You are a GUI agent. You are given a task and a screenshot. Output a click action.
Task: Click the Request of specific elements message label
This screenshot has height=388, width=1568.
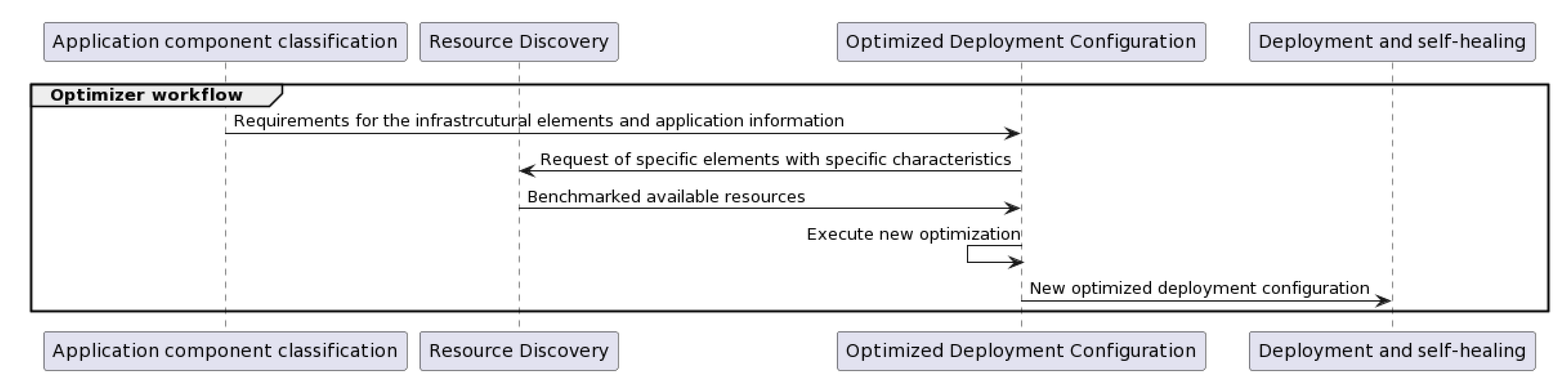pos(775,159)
